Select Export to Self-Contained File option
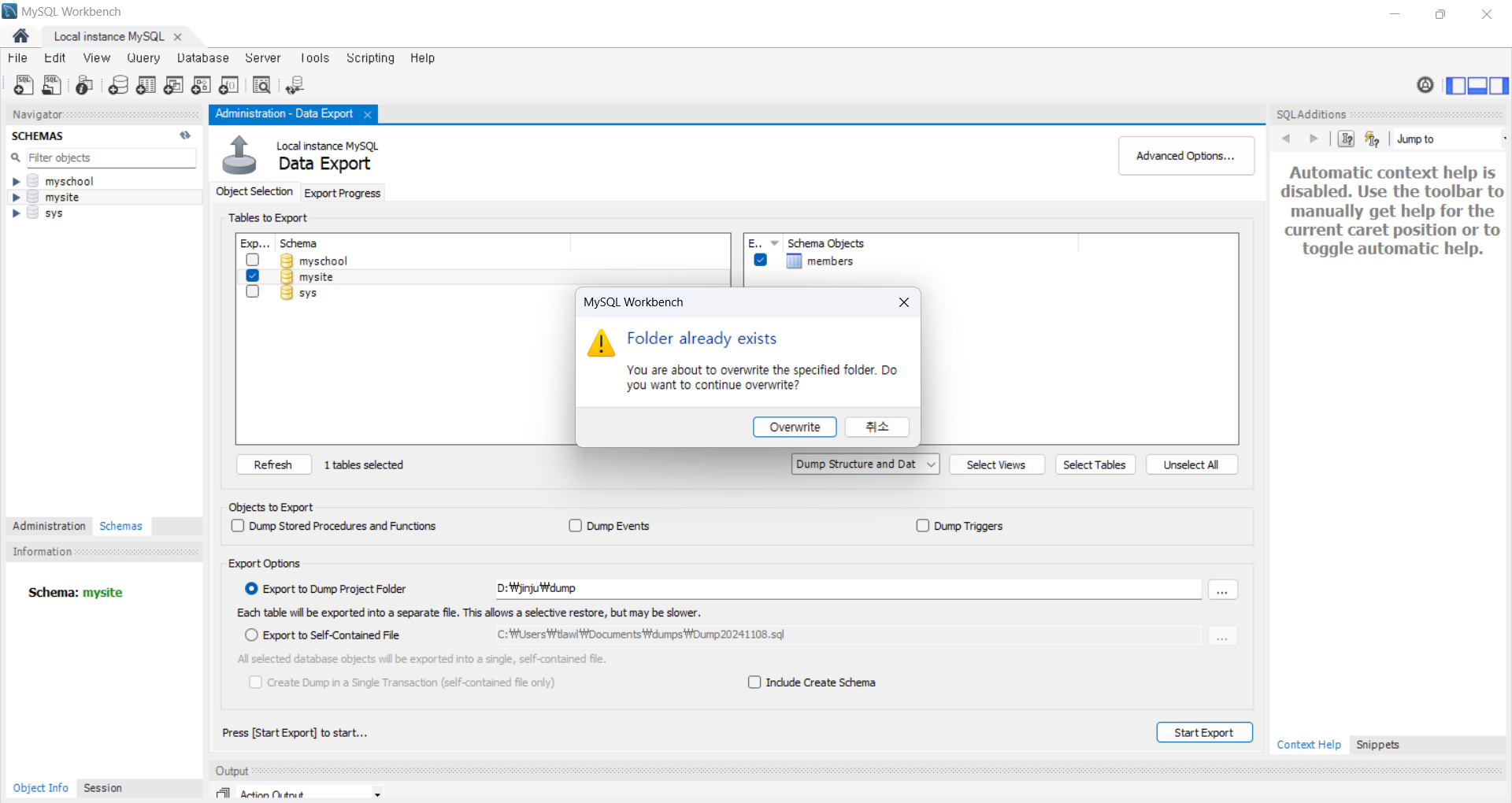 (251, 635)
